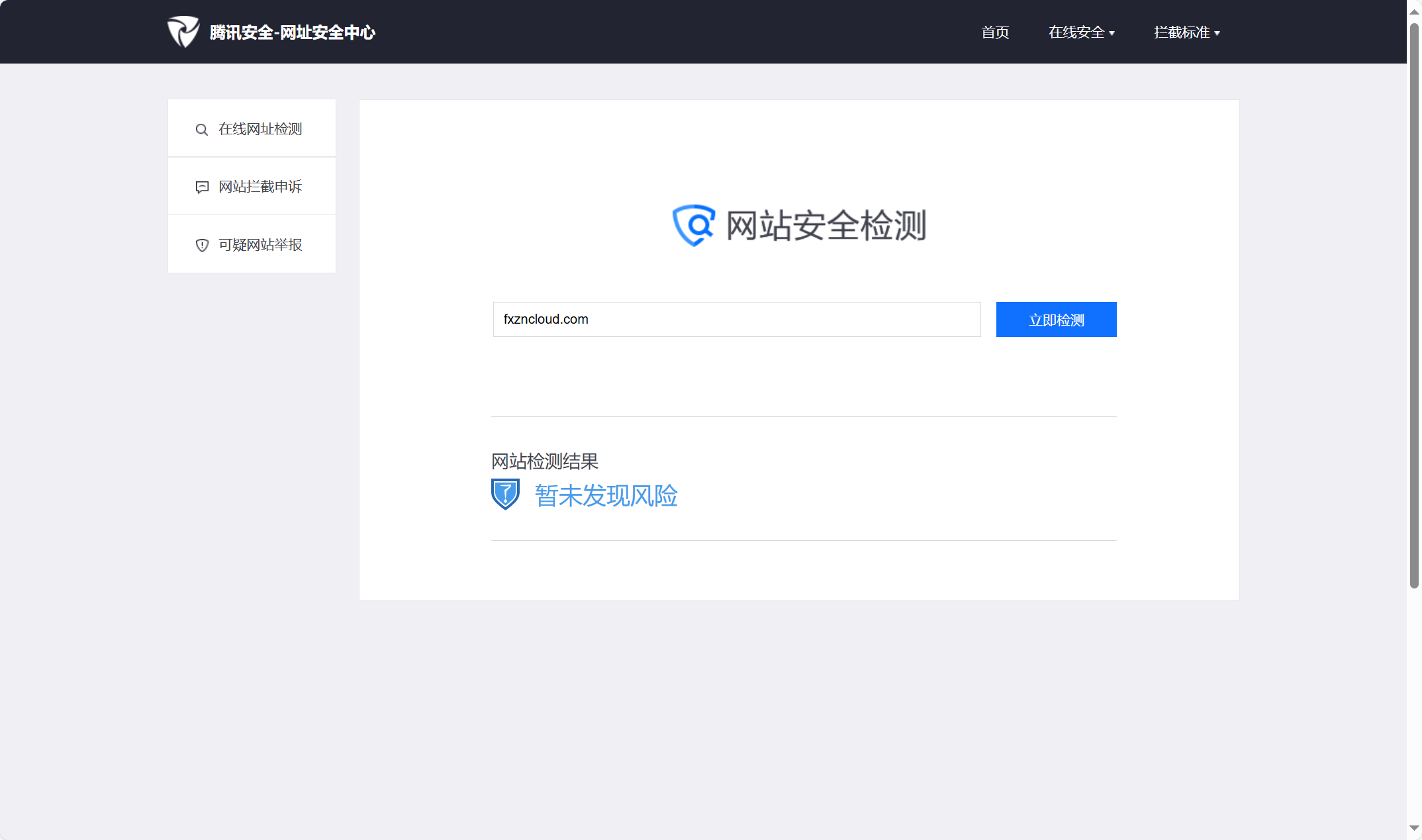This screenshot has height=840, width=1422.
Task: Go to 首页 in the navigation
Action: (x=995, y=32)
